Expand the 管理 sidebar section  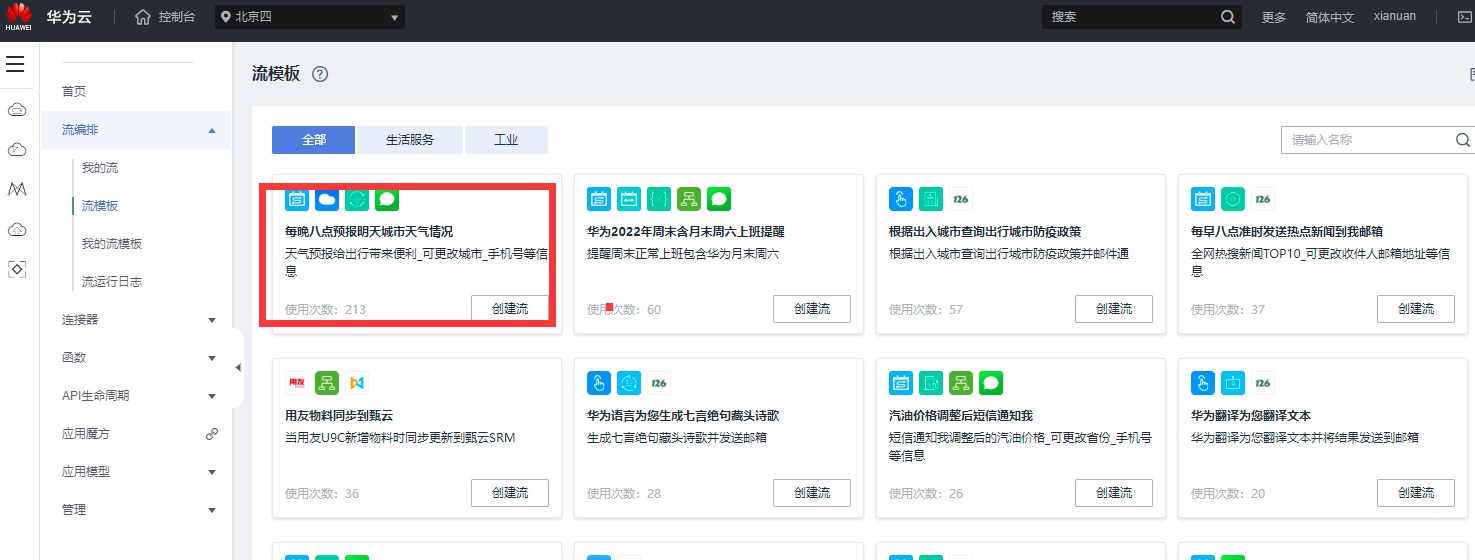(x=212, y=510)
